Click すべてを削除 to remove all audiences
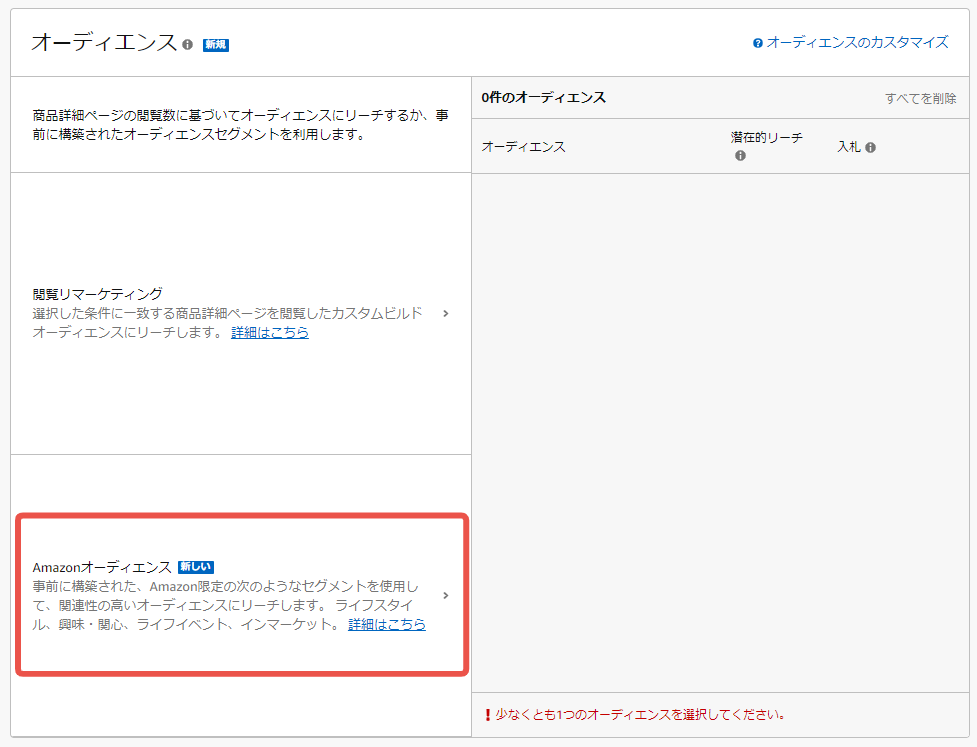 tap(920, 98)
